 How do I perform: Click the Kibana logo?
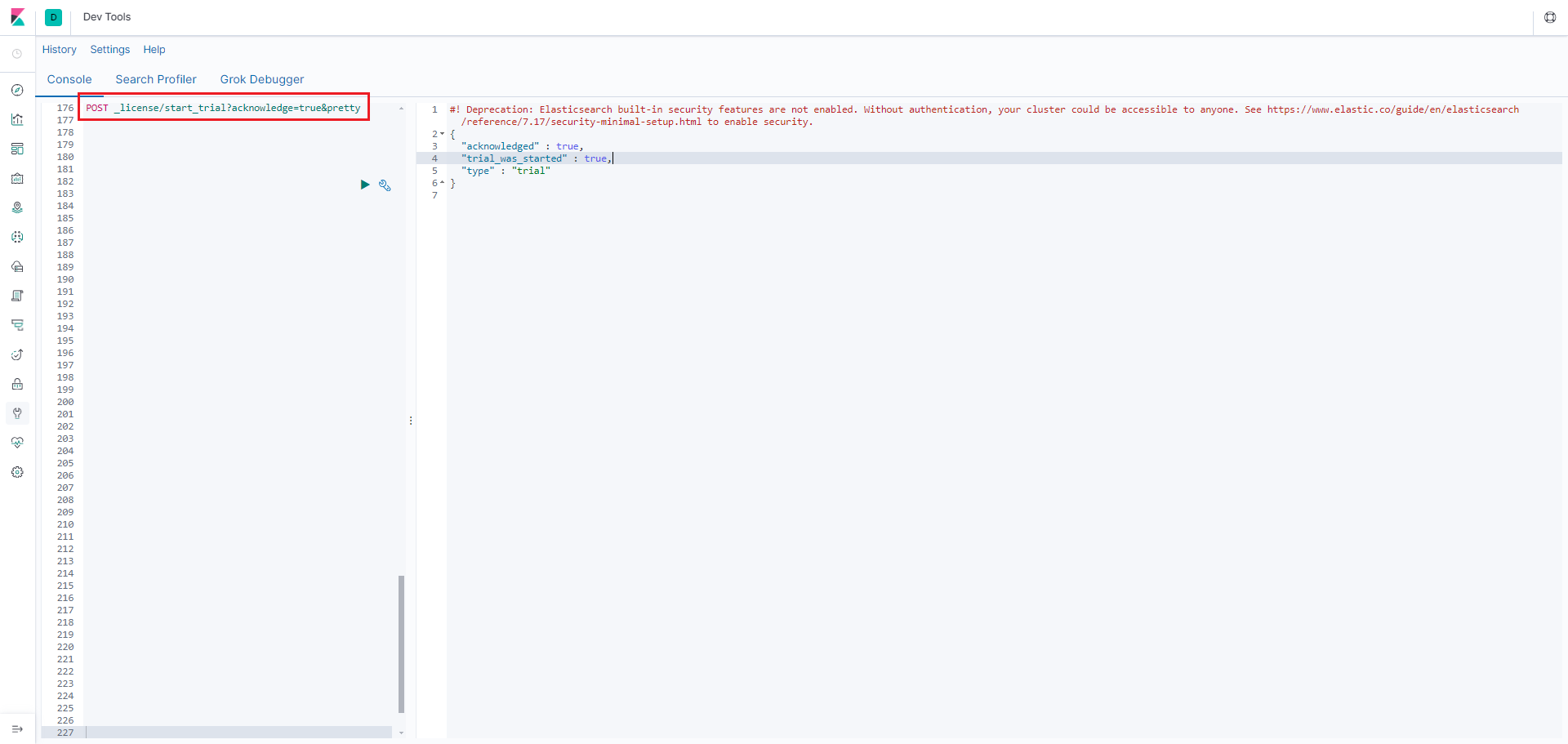pos(17,17)
